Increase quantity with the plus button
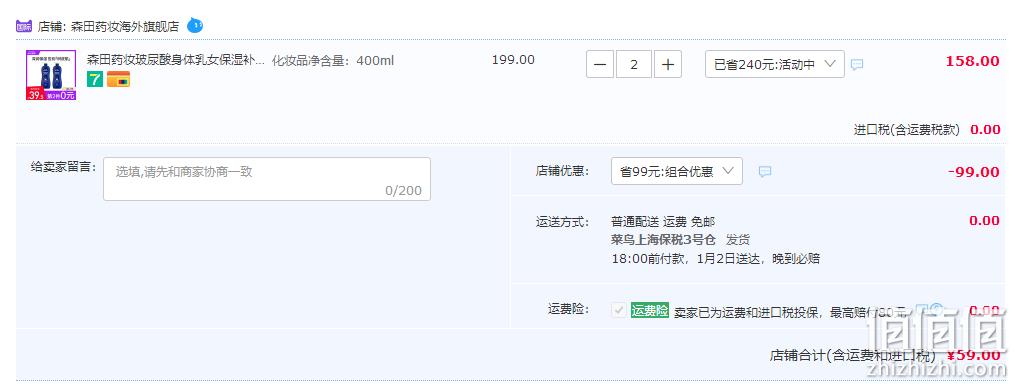This screenshot has width=1016, height=386. pos(667,64)
